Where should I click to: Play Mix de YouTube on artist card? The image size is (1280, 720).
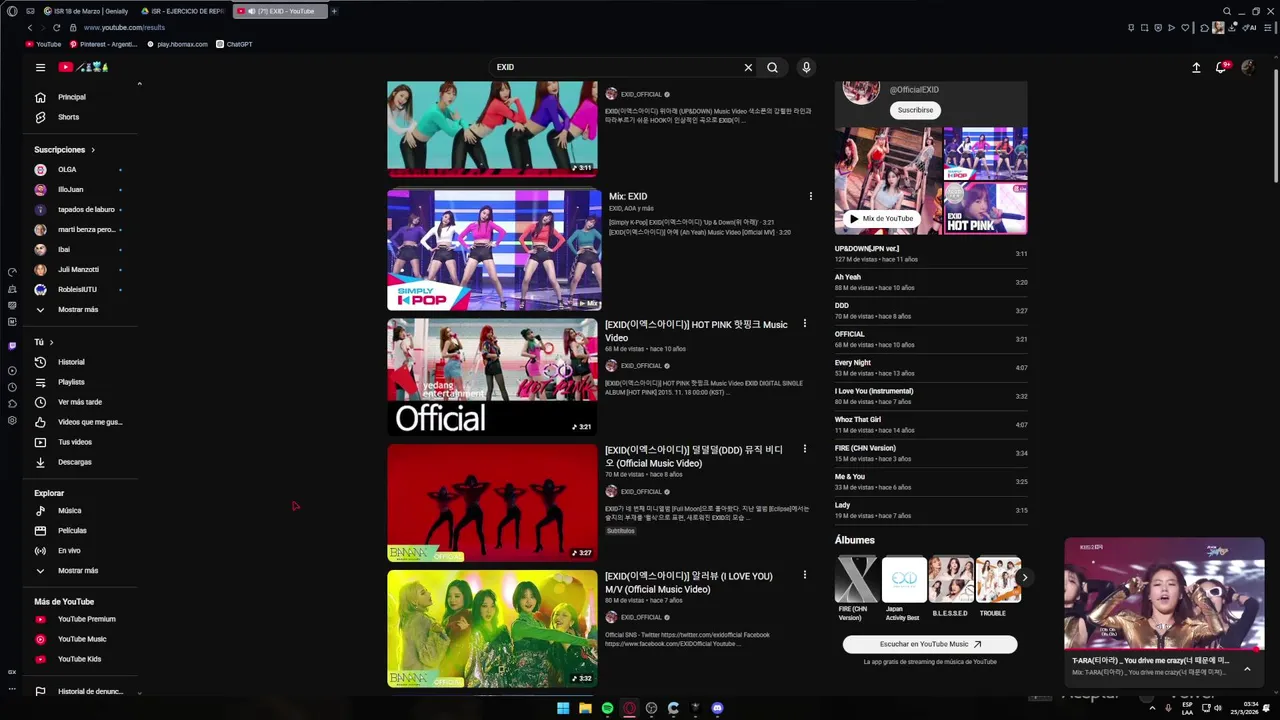coord(881,218)
